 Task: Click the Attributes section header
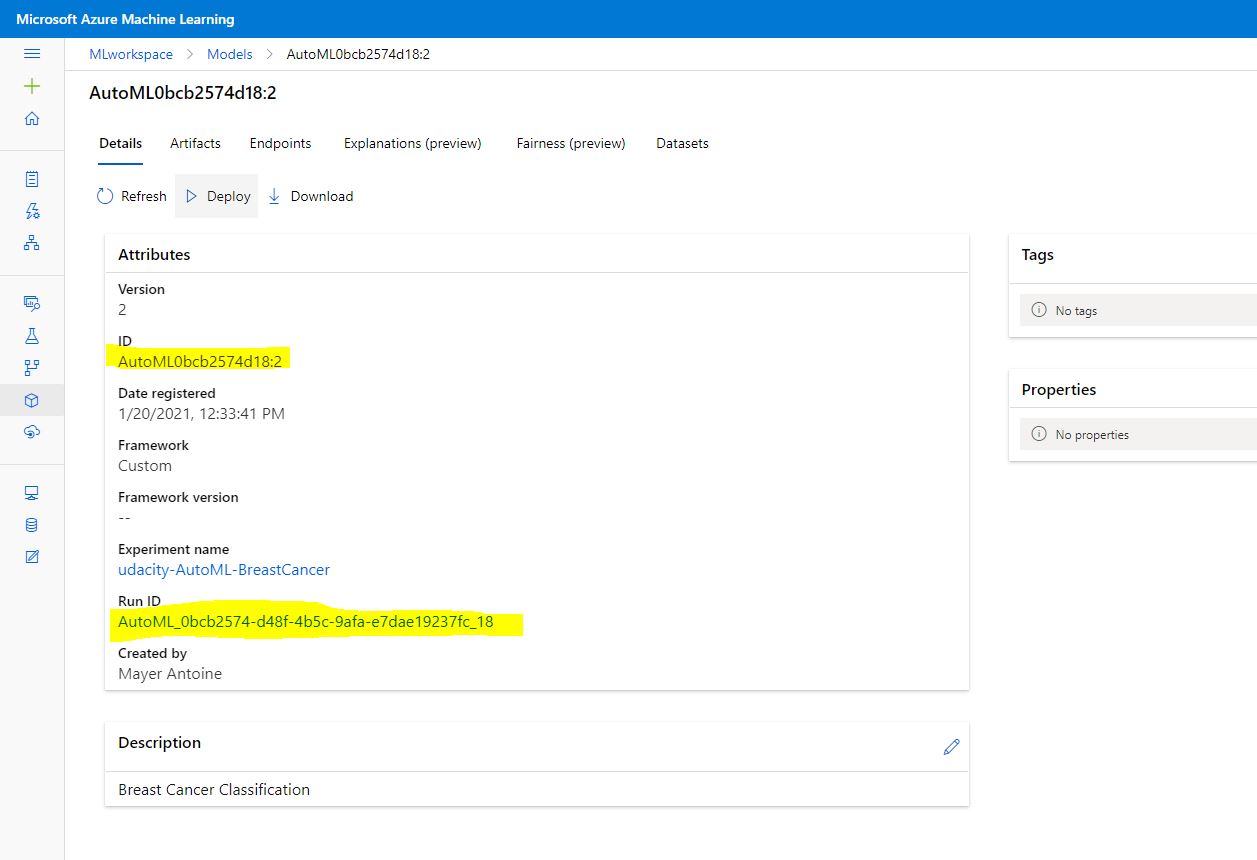[154, 255]
